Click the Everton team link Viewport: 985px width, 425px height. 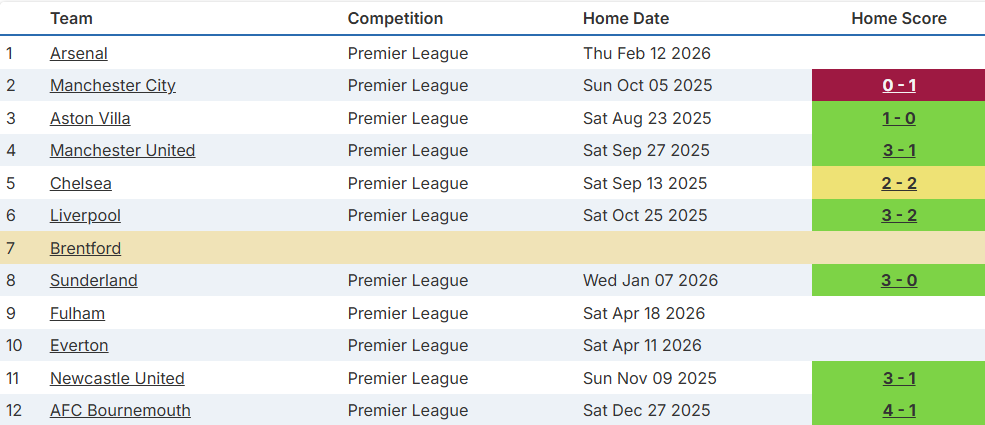point(79,345)
